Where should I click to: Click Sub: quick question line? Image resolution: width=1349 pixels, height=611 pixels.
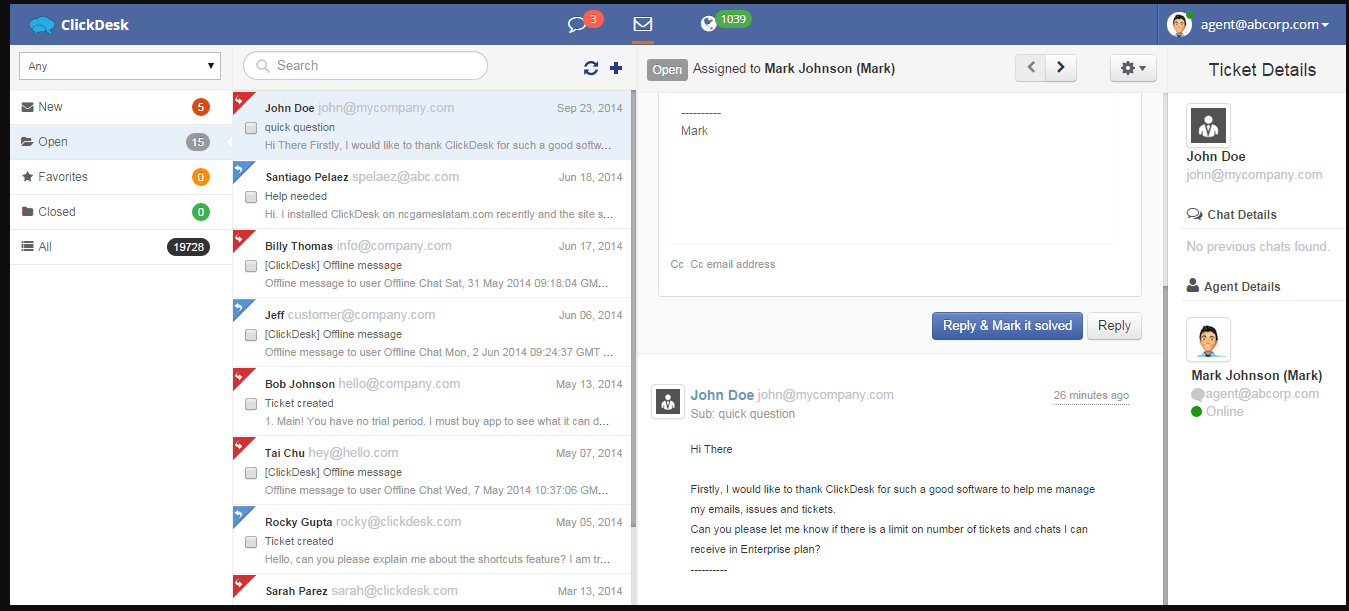743,414
